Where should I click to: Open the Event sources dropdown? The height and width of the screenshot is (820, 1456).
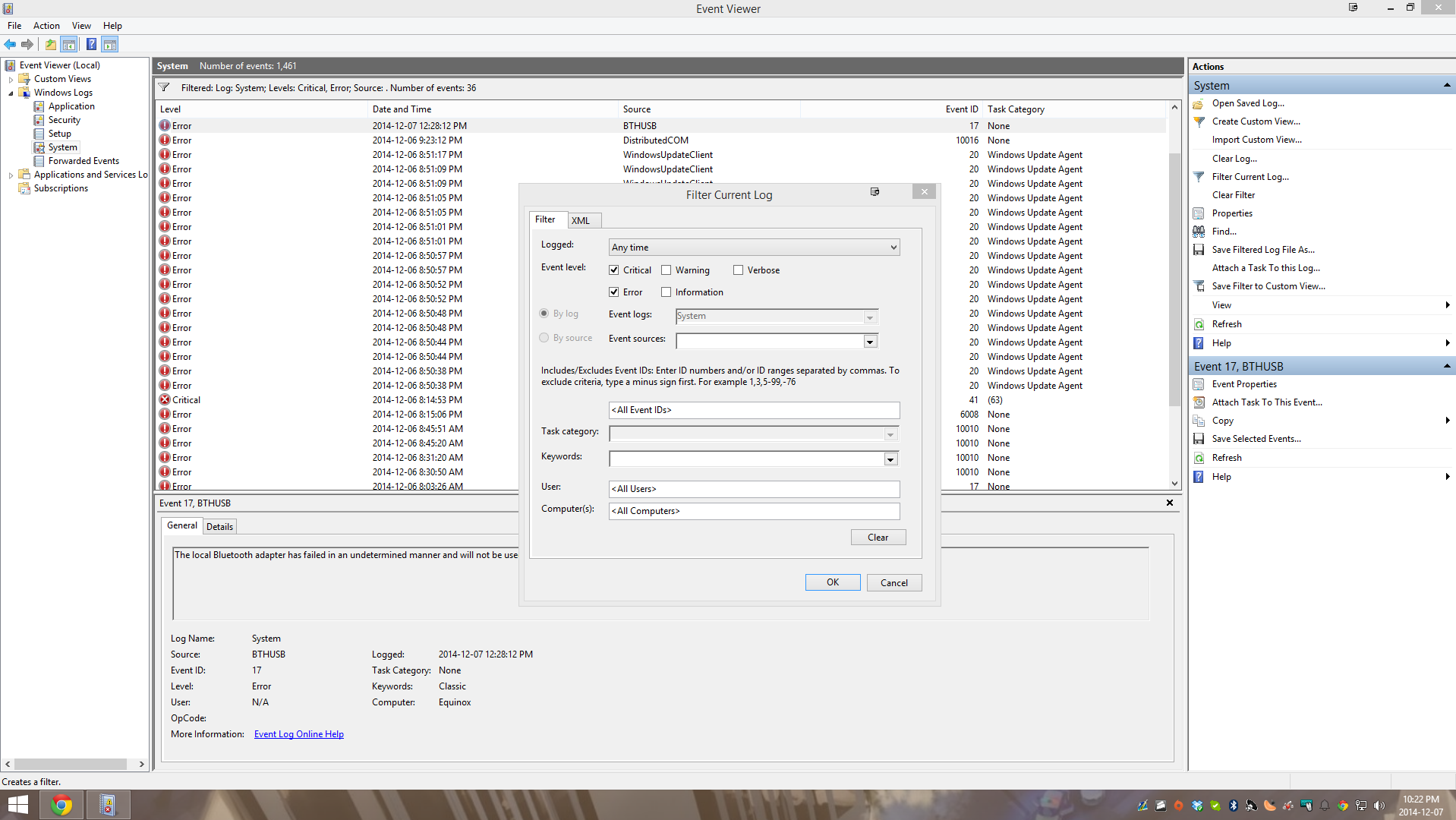(x=870, y=342)
